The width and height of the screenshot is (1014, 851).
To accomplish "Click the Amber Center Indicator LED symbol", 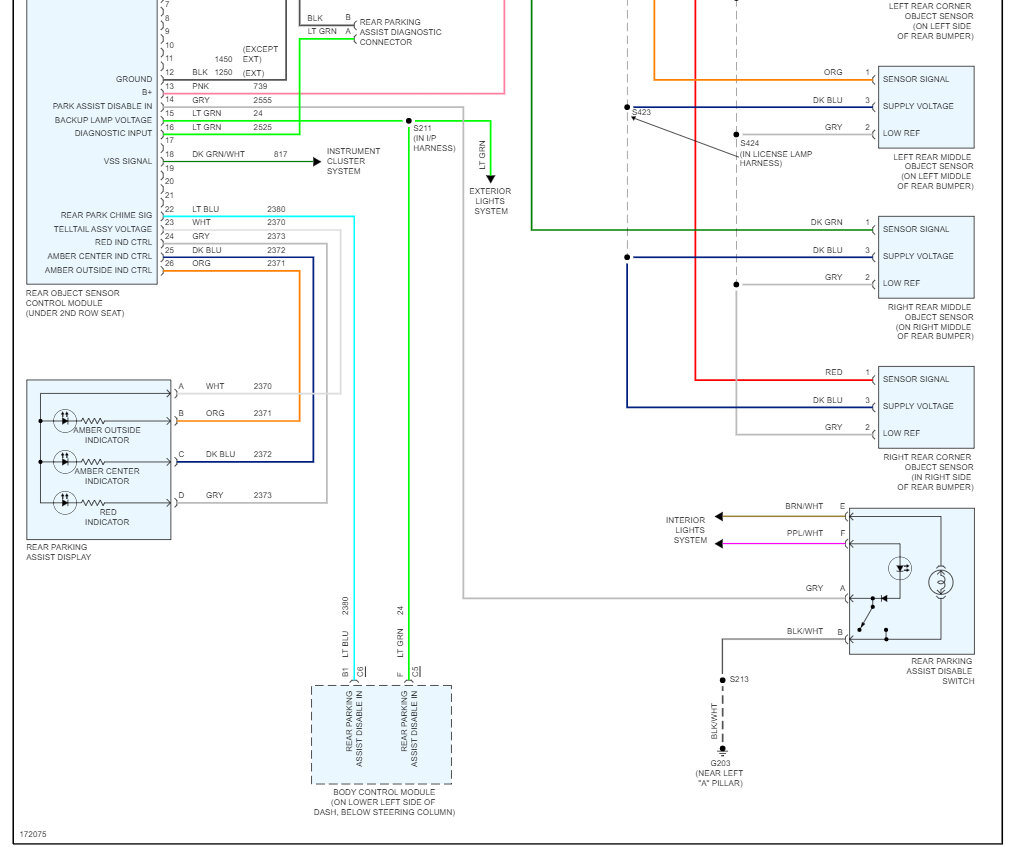I will coord(65,462).
